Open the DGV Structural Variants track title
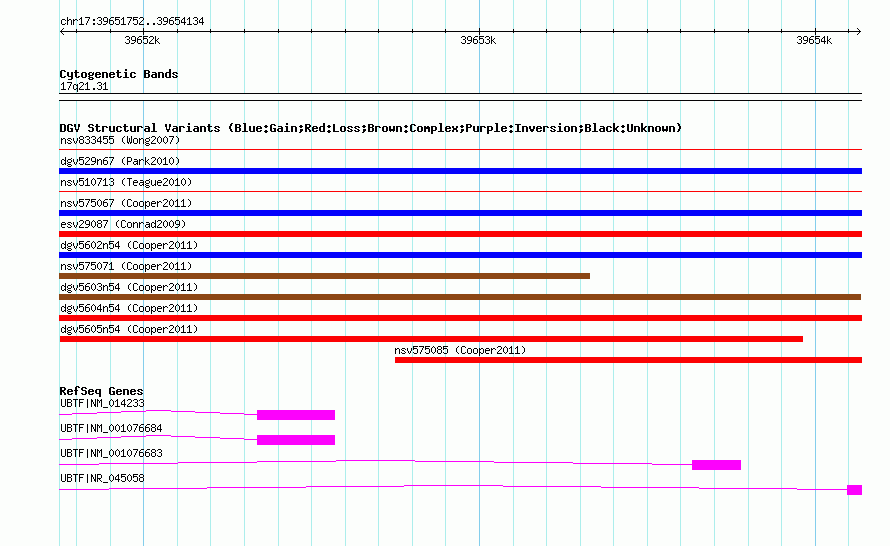Image resolution: width=890 pixels, height=546 pixels. (x=371, y=128)
